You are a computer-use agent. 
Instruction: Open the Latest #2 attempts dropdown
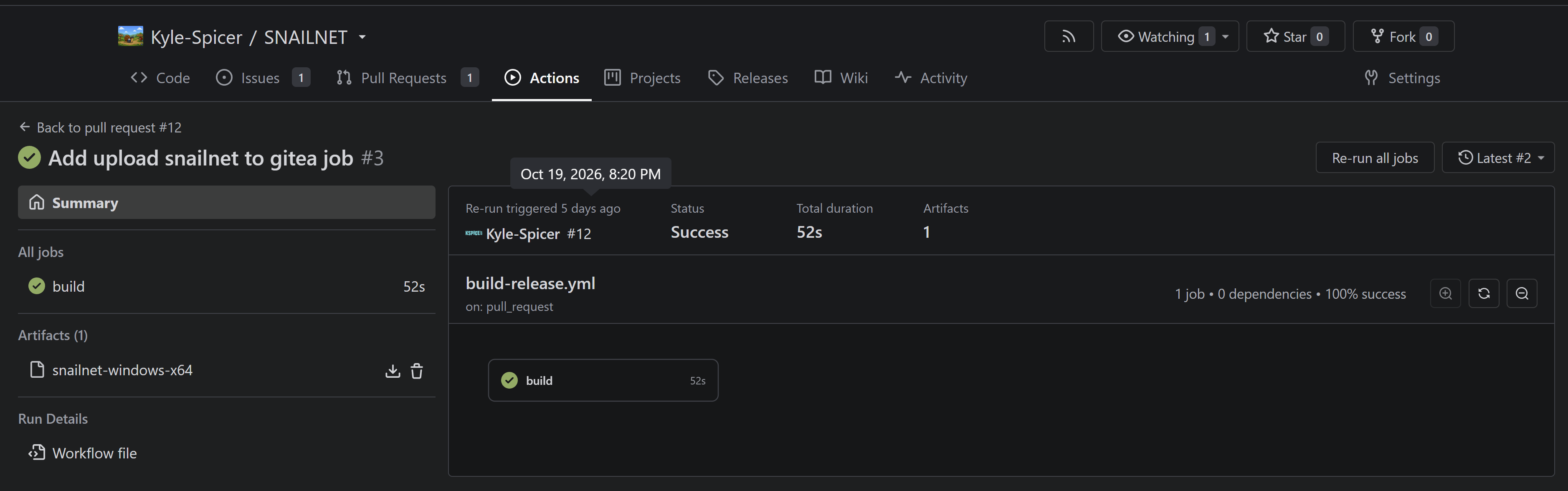[1498, 158]
